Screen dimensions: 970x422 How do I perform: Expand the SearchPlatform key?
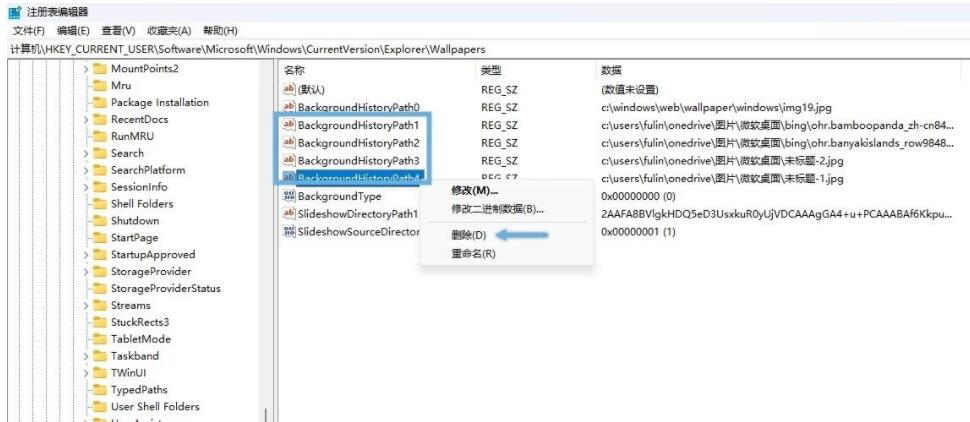pyautogui.click(x=86, y=170)
